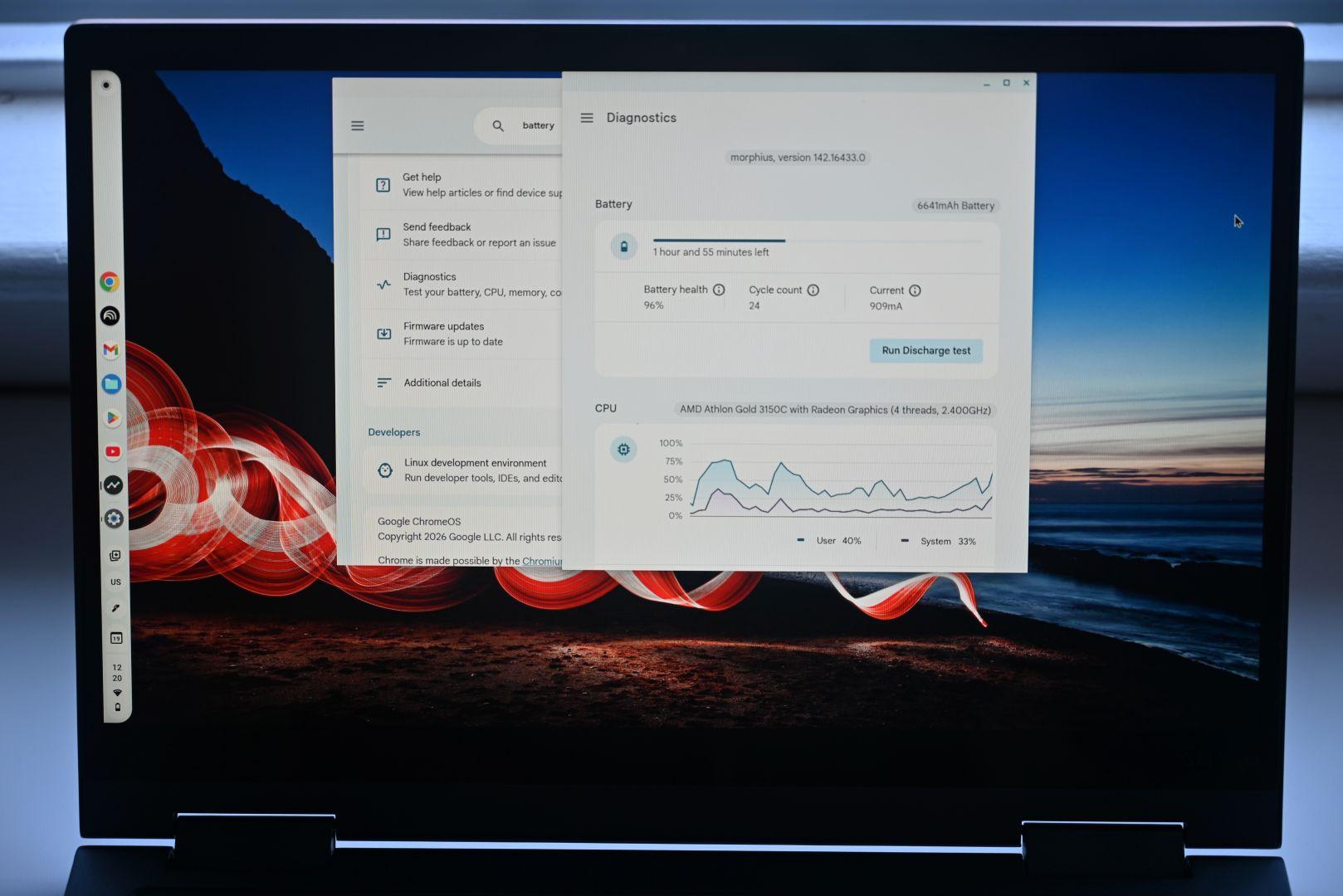1343x896 pixels.
Task: Open Google Play Store from the shelf
Action: point(112,418)
